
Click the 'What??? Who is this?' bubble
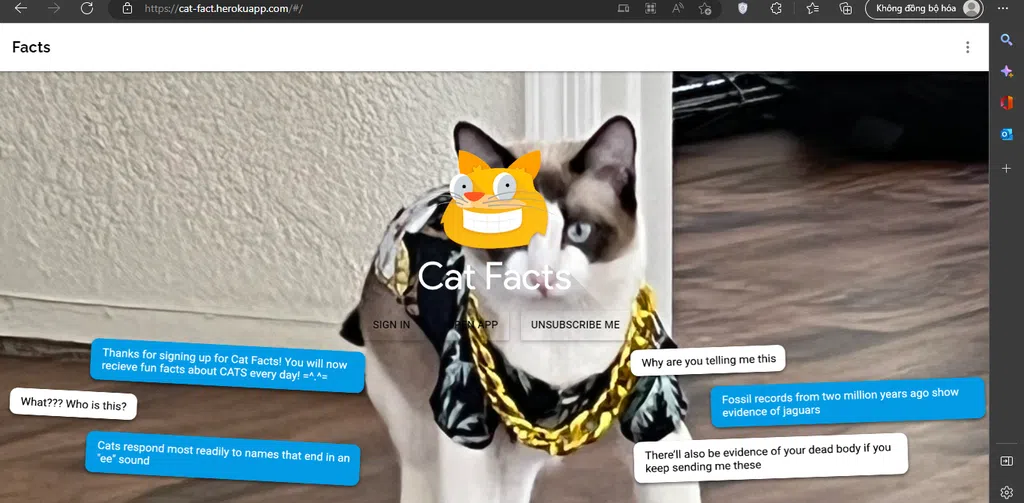tap(73, 404)
